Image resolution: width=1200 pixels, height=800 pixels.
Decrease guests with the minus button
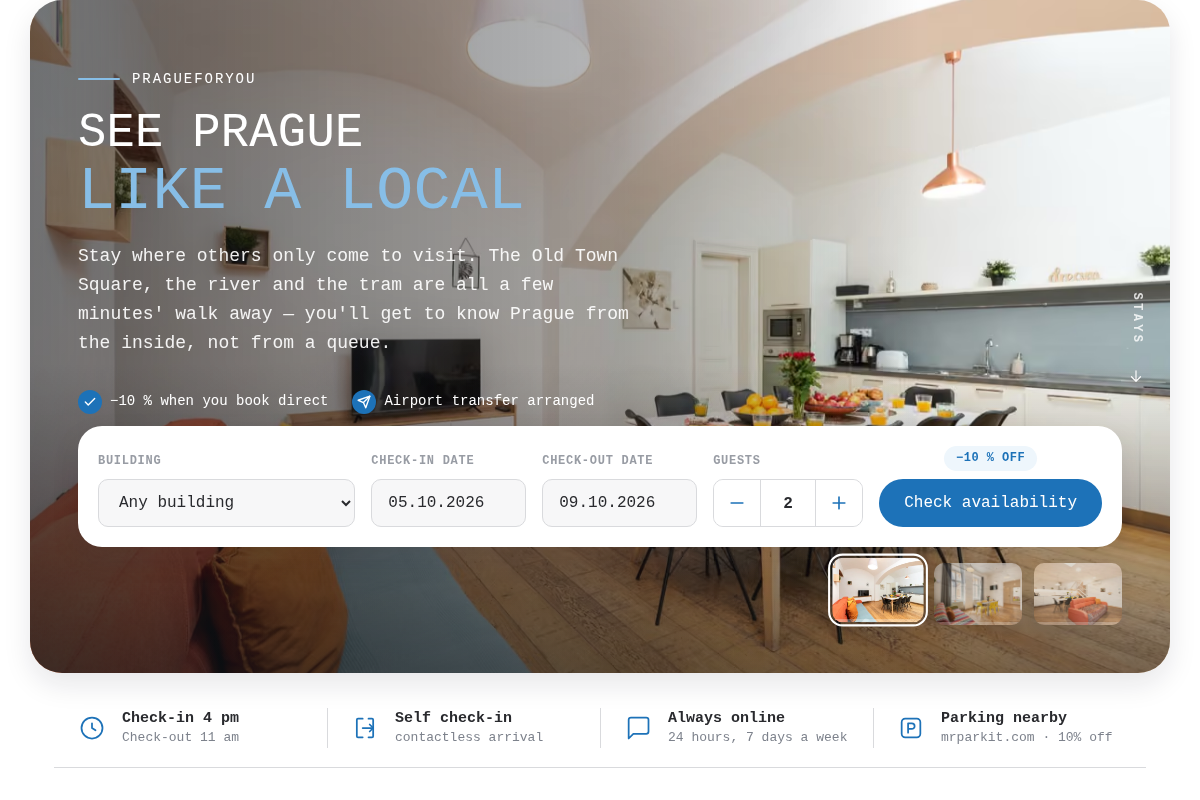[737, 503]
